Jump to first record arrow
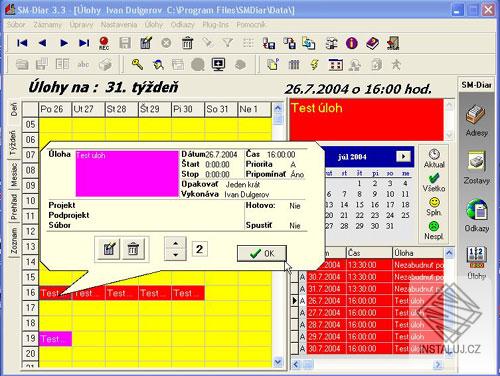 tap(22, 43)
